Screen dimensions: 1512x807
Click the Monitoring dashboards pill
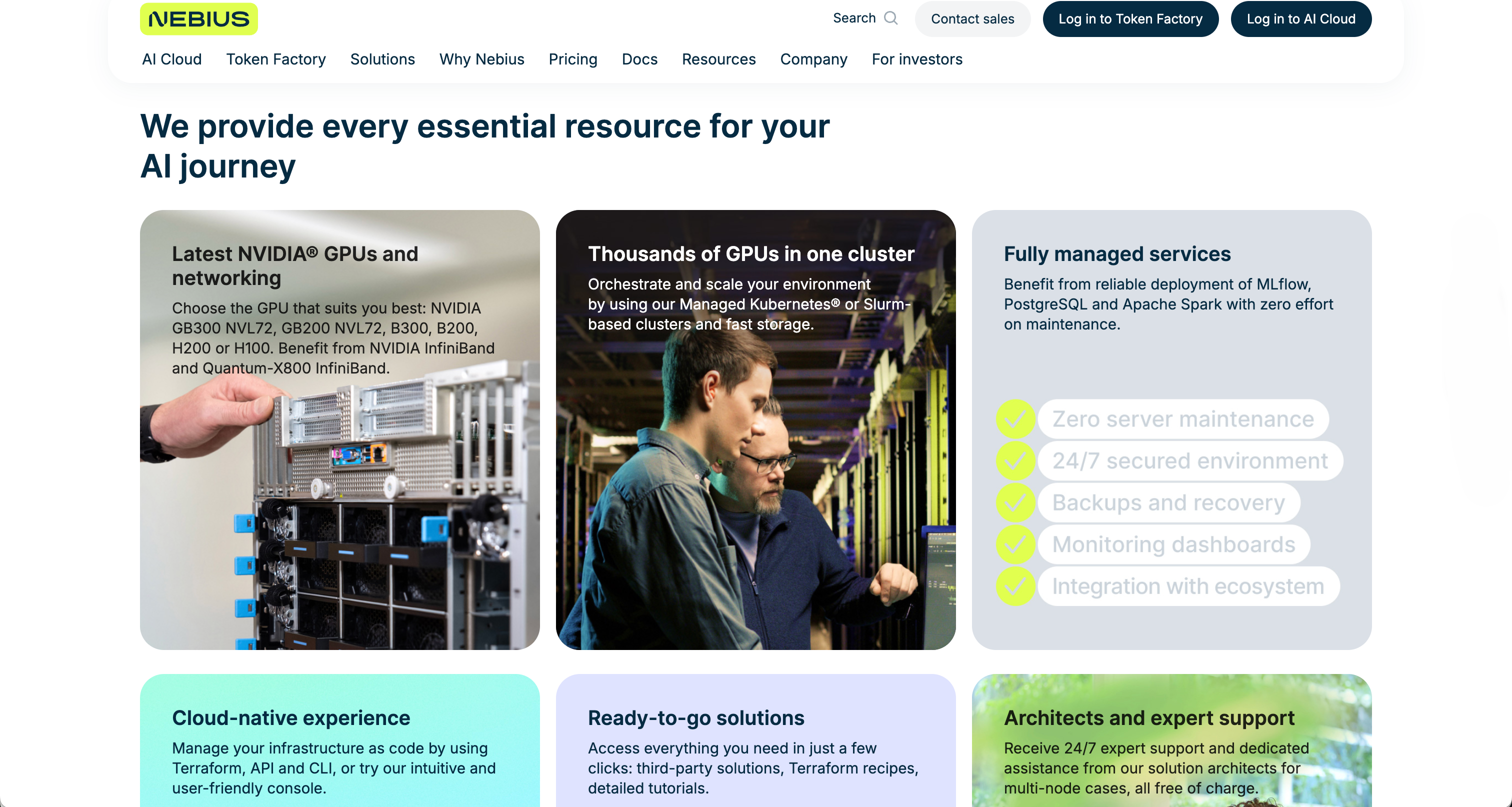click(x=1173, y=544)
